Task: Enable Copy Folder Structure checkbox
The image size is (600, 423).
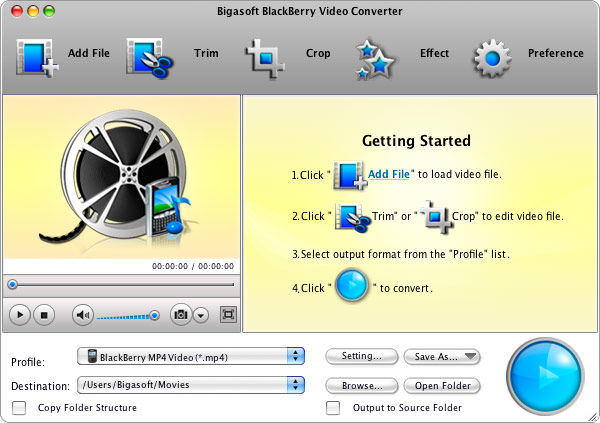Action: (x=19, y=408)
